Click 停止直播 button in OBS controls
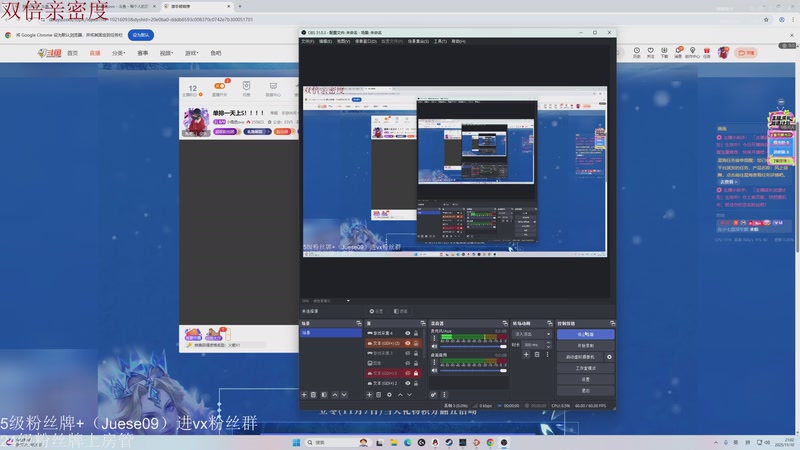Screen dimensions: 800x450 586,334
